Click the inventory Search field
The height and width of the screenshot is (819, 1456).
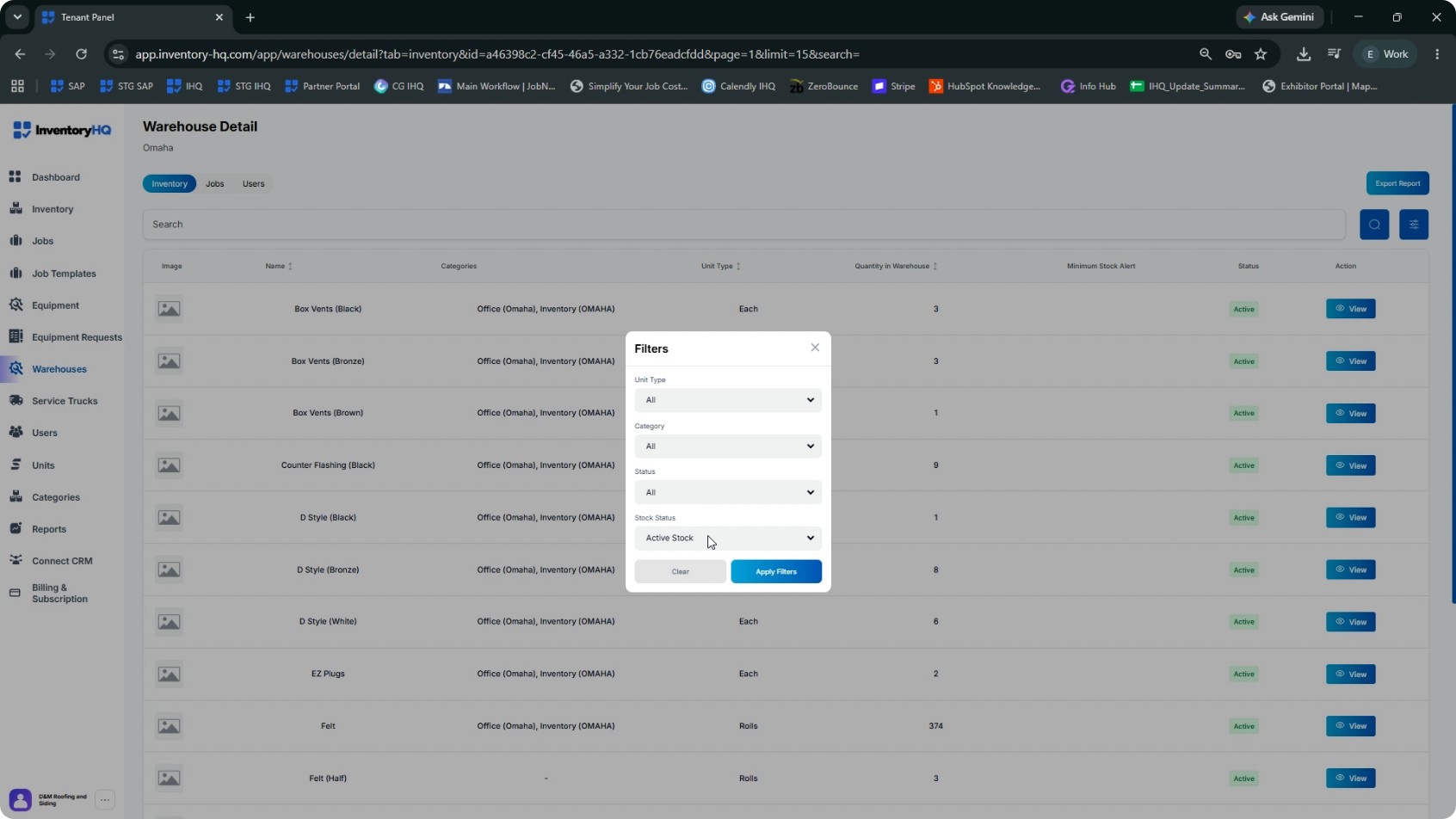coord(744,225)
